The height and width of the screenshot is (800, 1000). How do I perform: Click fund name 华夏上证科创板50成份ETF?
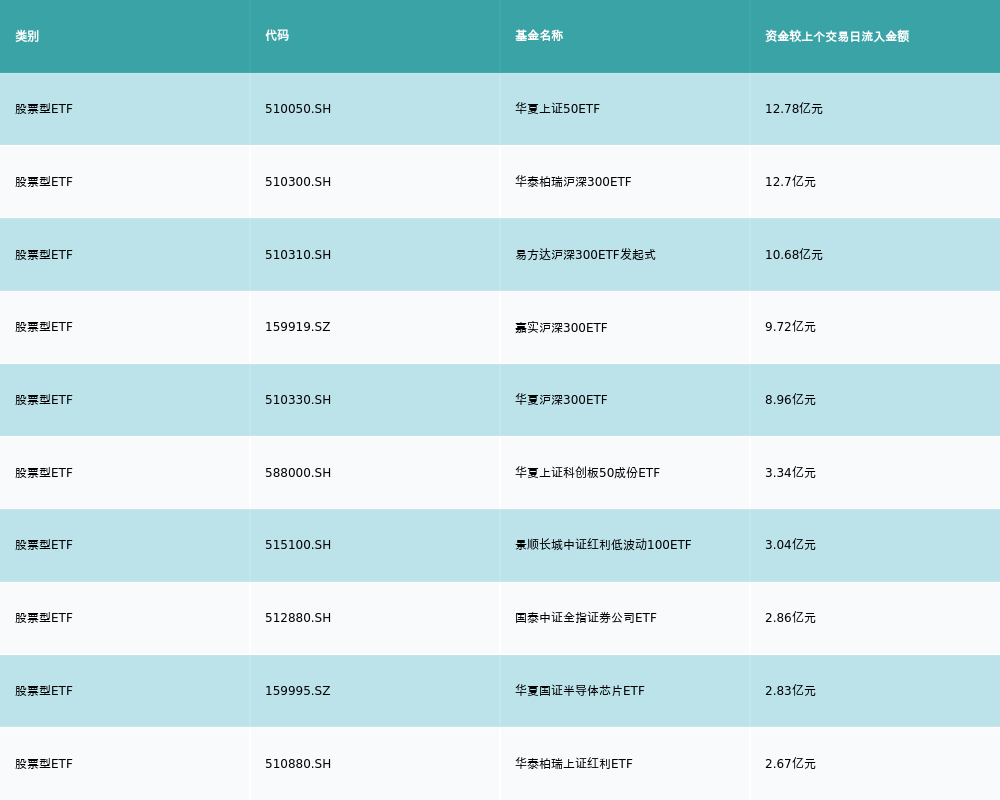click(587, 473)
